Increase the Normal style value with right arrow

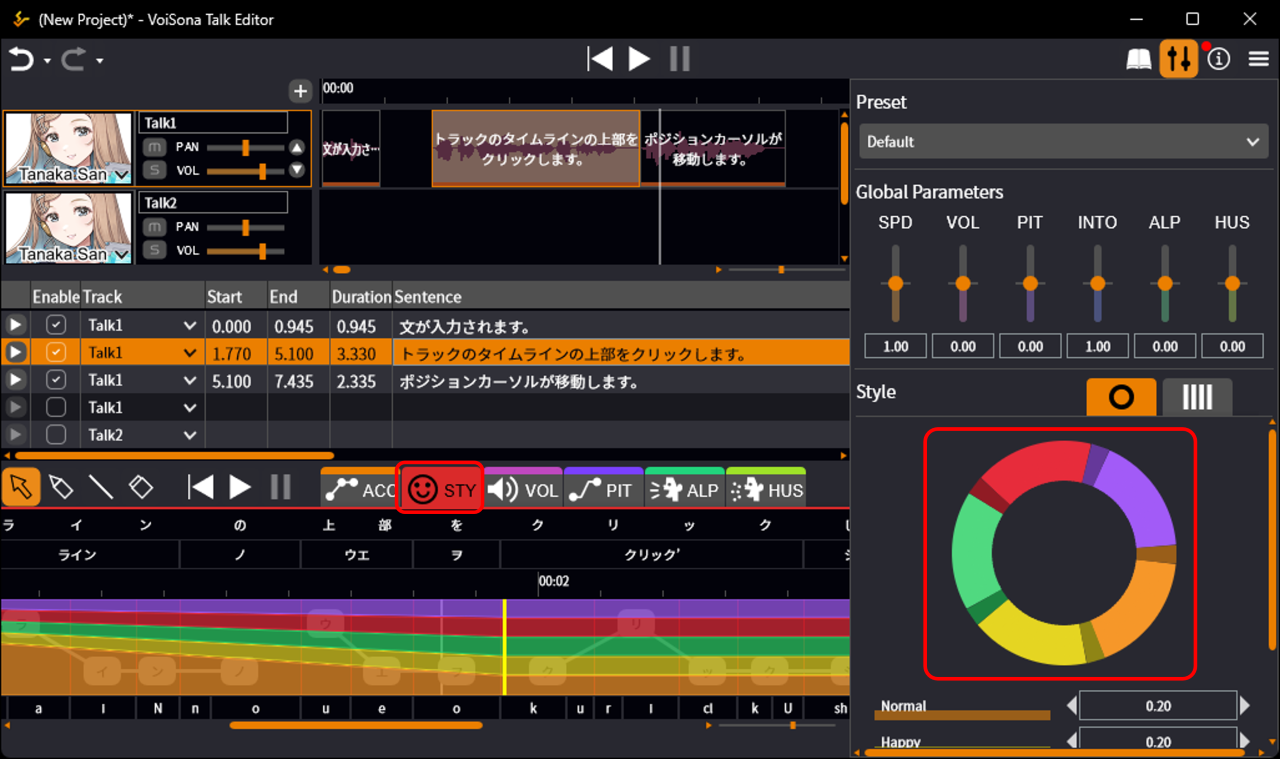point(1245,706)
